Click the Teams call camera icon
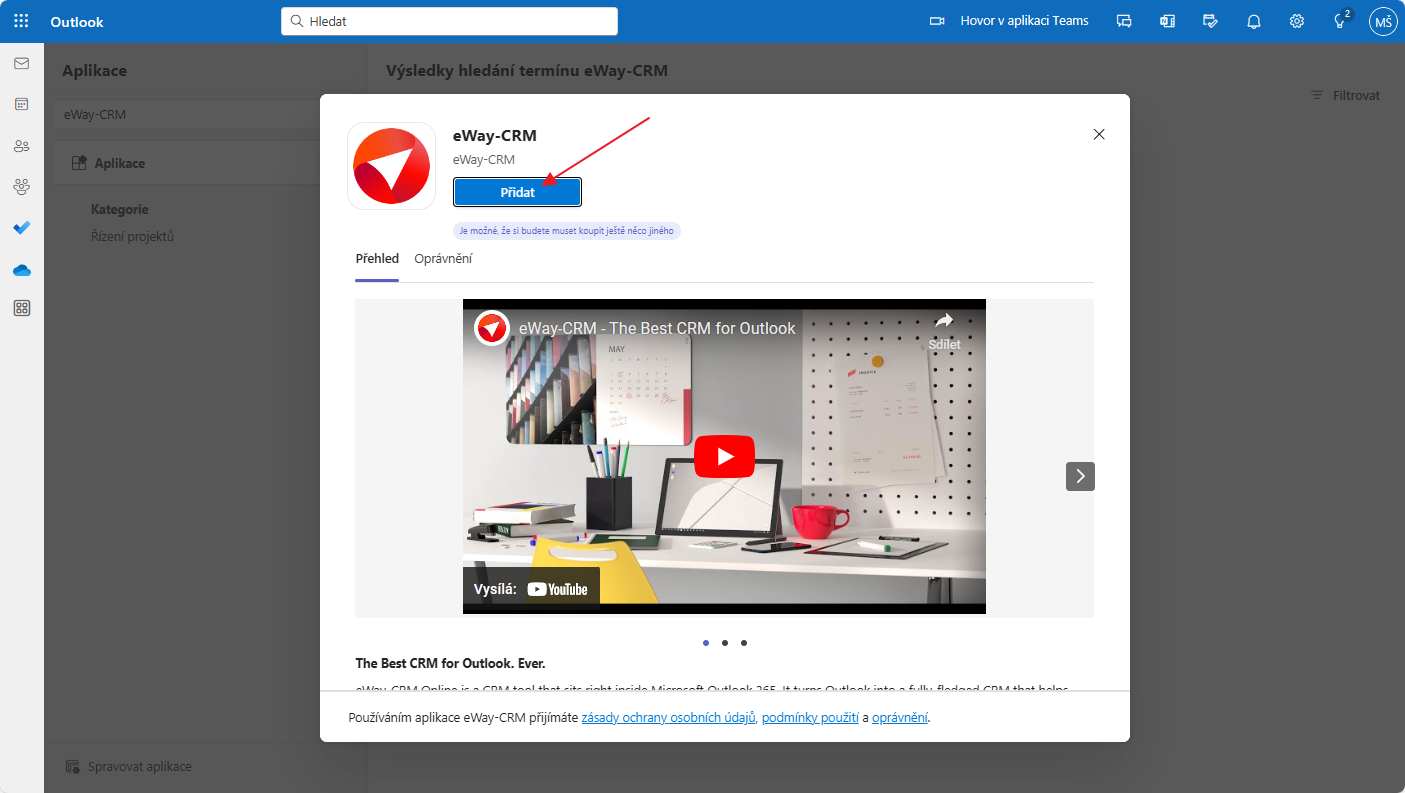1405x793 pixels. (x=937, y=21)
